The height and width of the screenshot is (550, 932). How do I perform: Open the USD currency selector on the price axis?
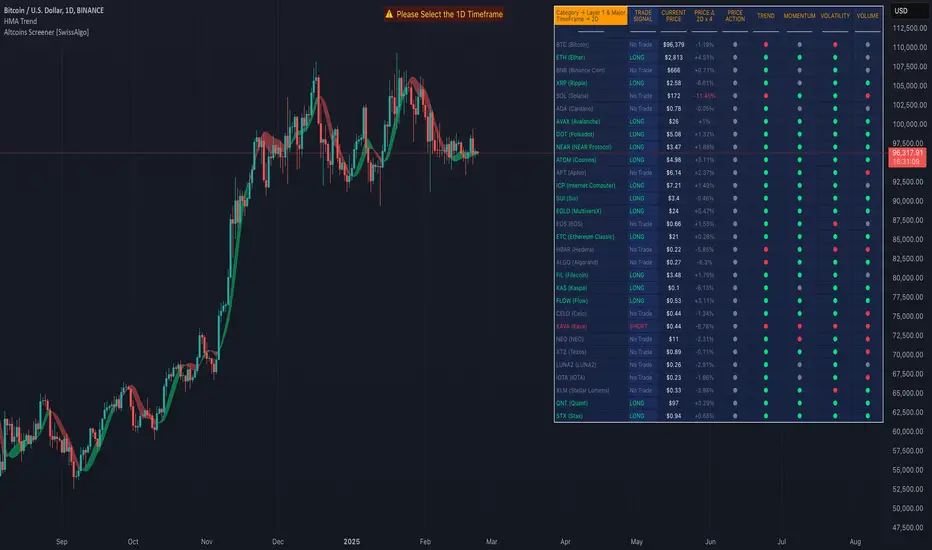(x=901, y=11)
